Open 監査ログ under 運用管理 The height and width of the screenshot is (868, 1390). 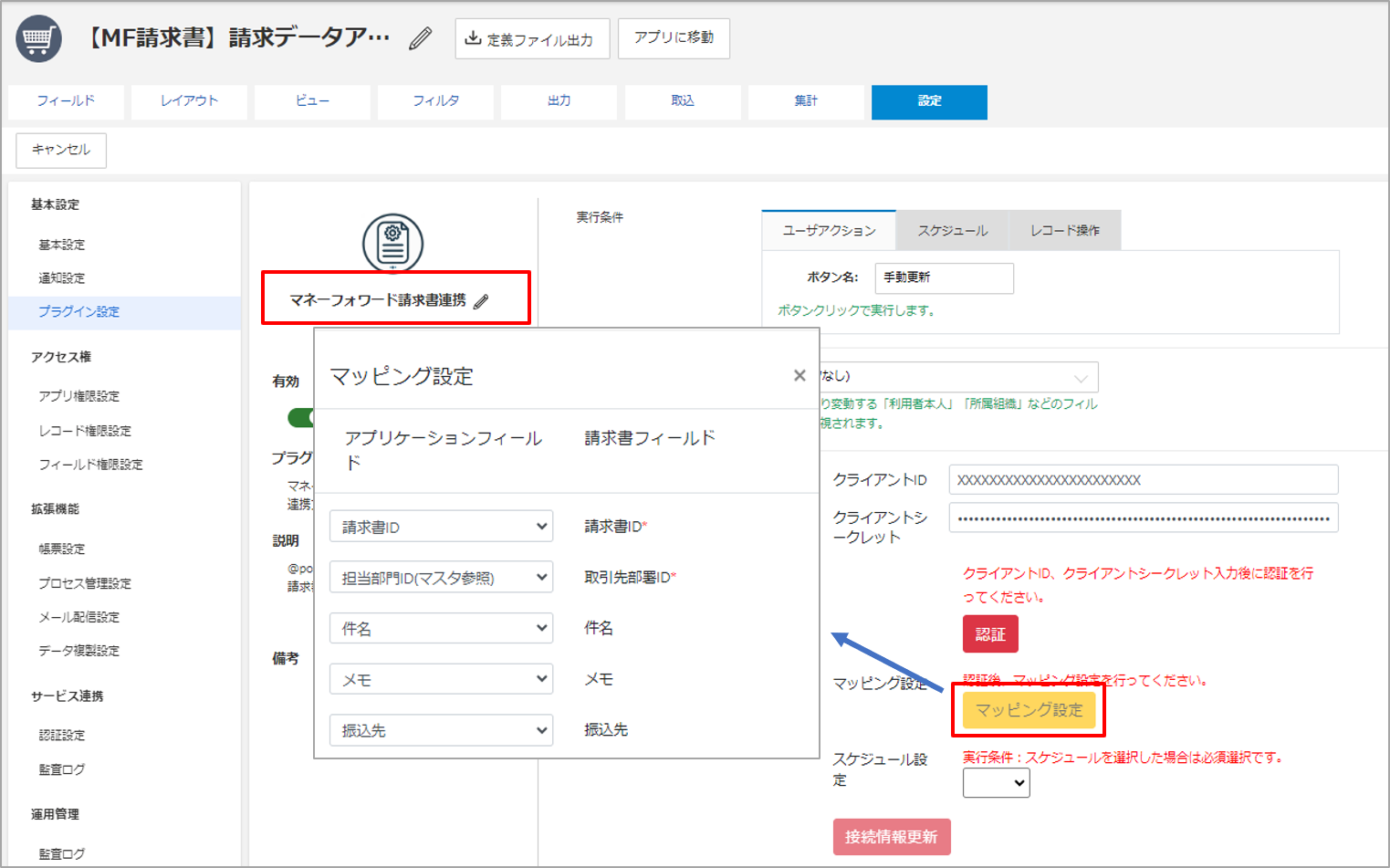click(62, 853)
